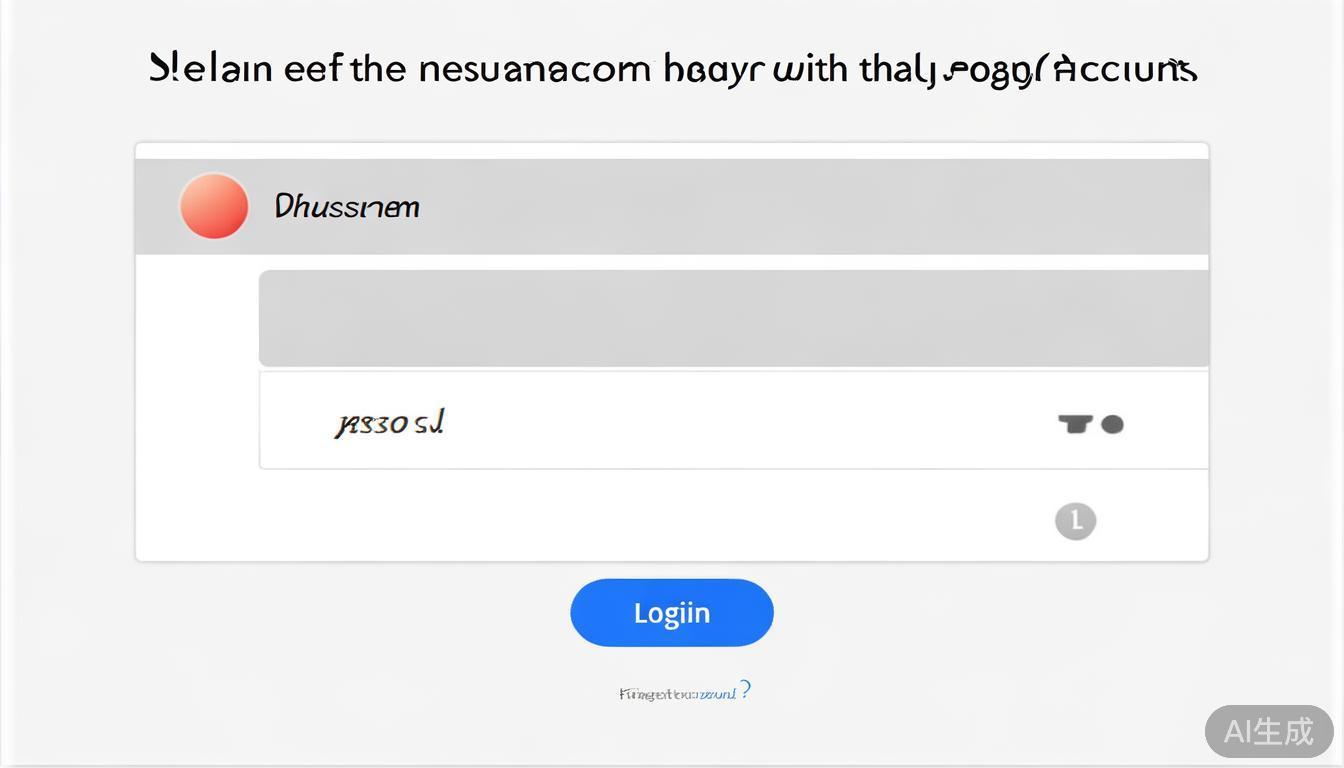Focus the white field with garbled text
This screenshot has width=1344, height=768.
pos(700,420)
